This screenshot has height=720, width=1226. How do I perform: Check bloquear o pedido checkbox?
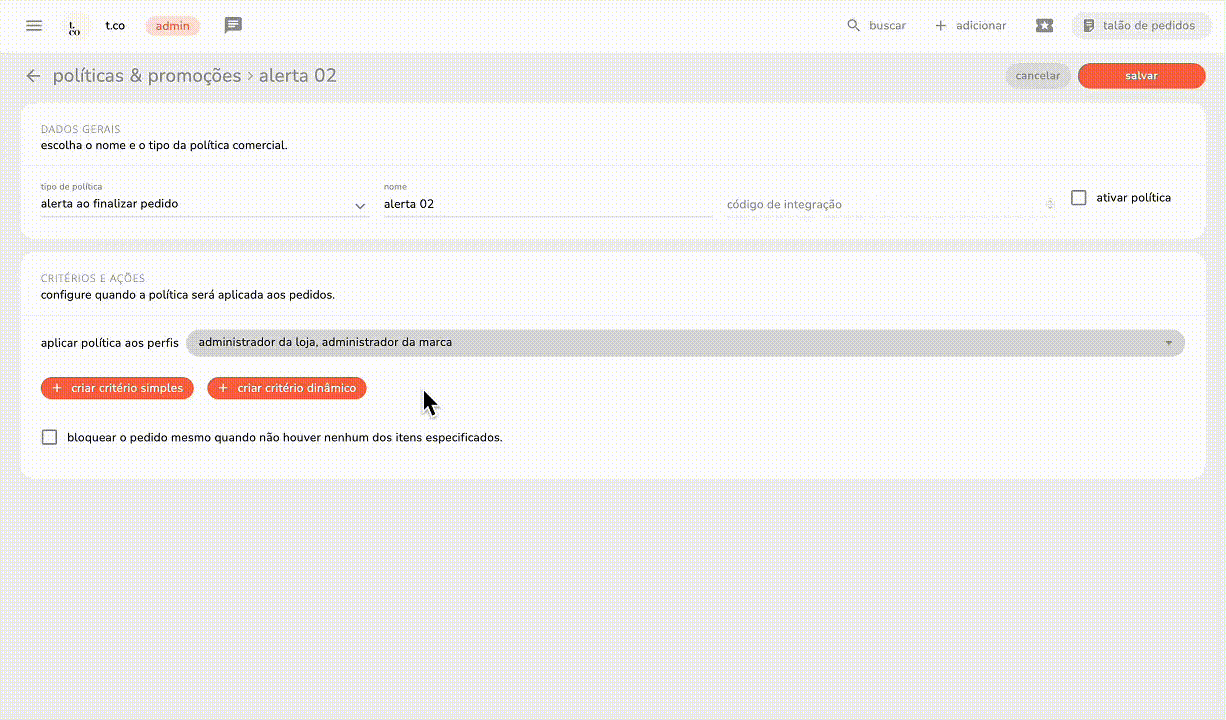[x=49, y=437]
